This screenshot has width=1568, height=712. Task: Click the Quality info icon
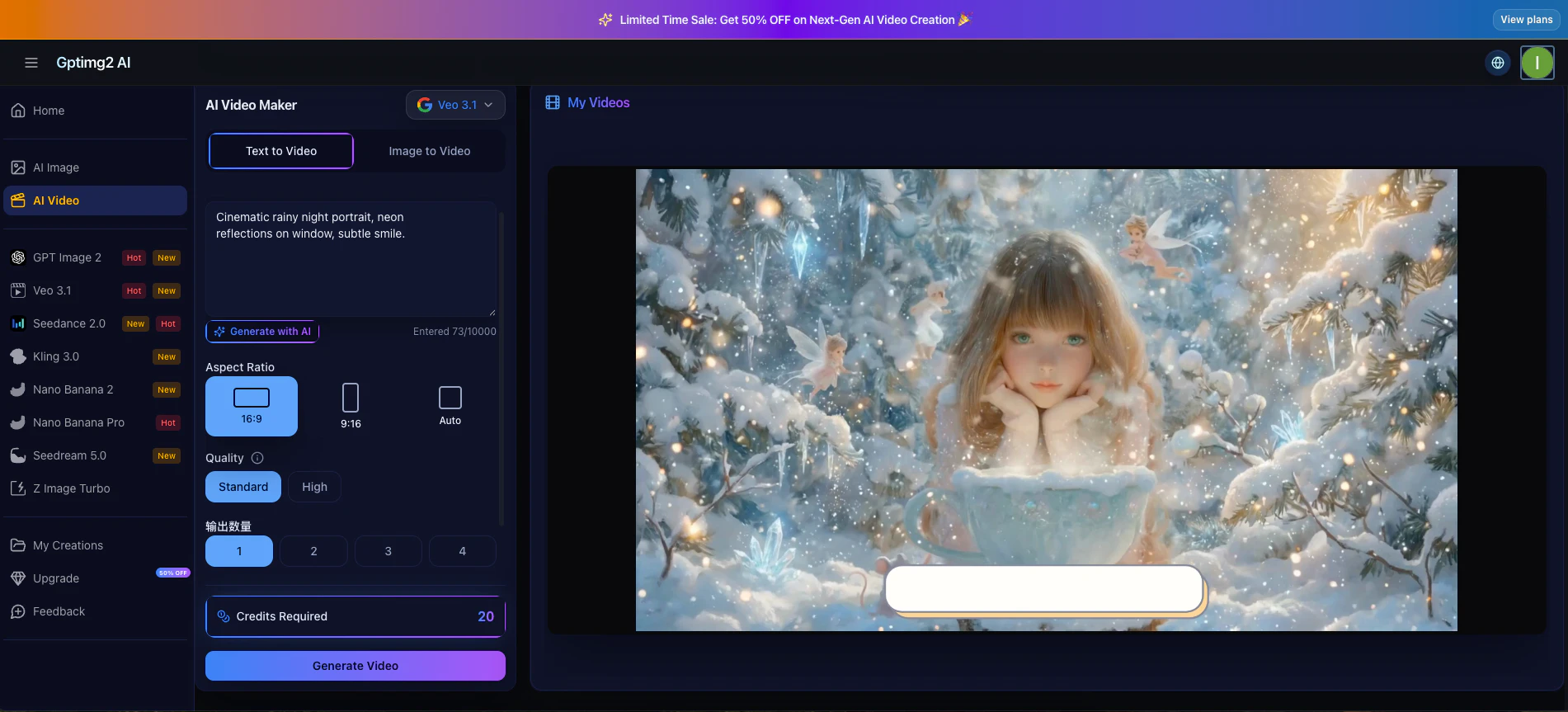(257, 458)
